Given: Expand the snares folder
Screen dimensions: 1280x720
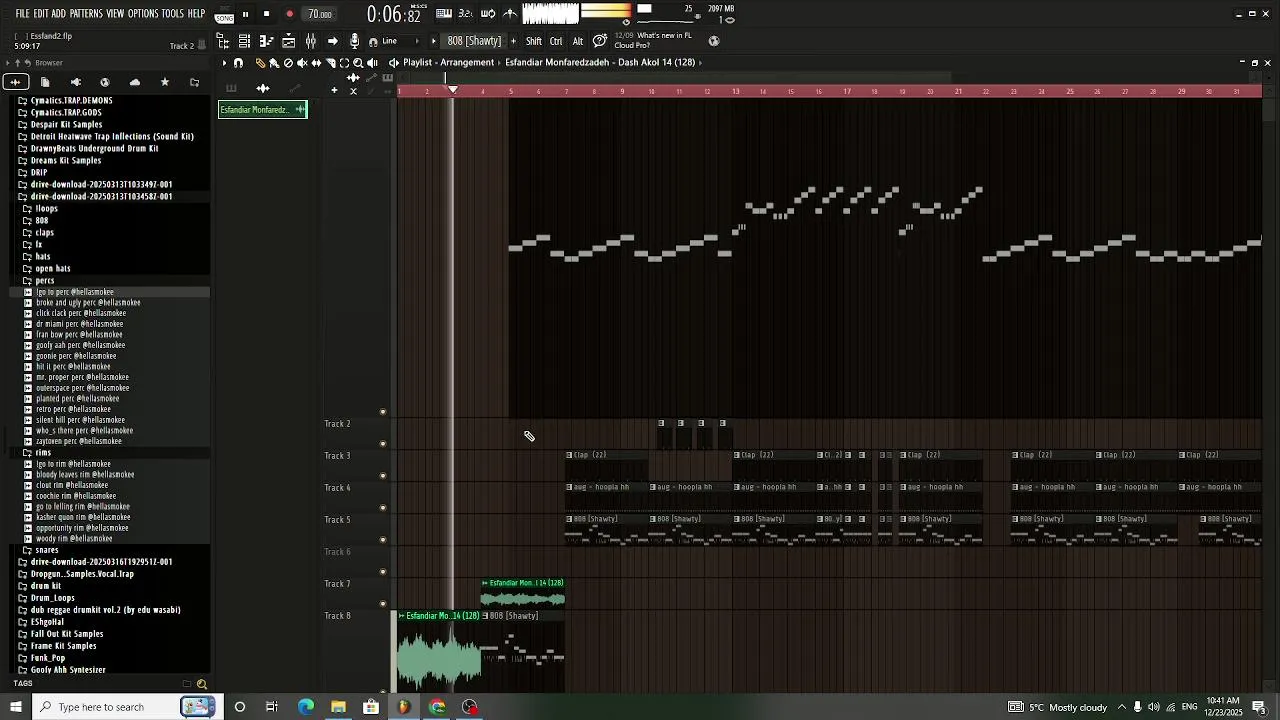Looking at the screenshot, I should (x=47, y=550).
